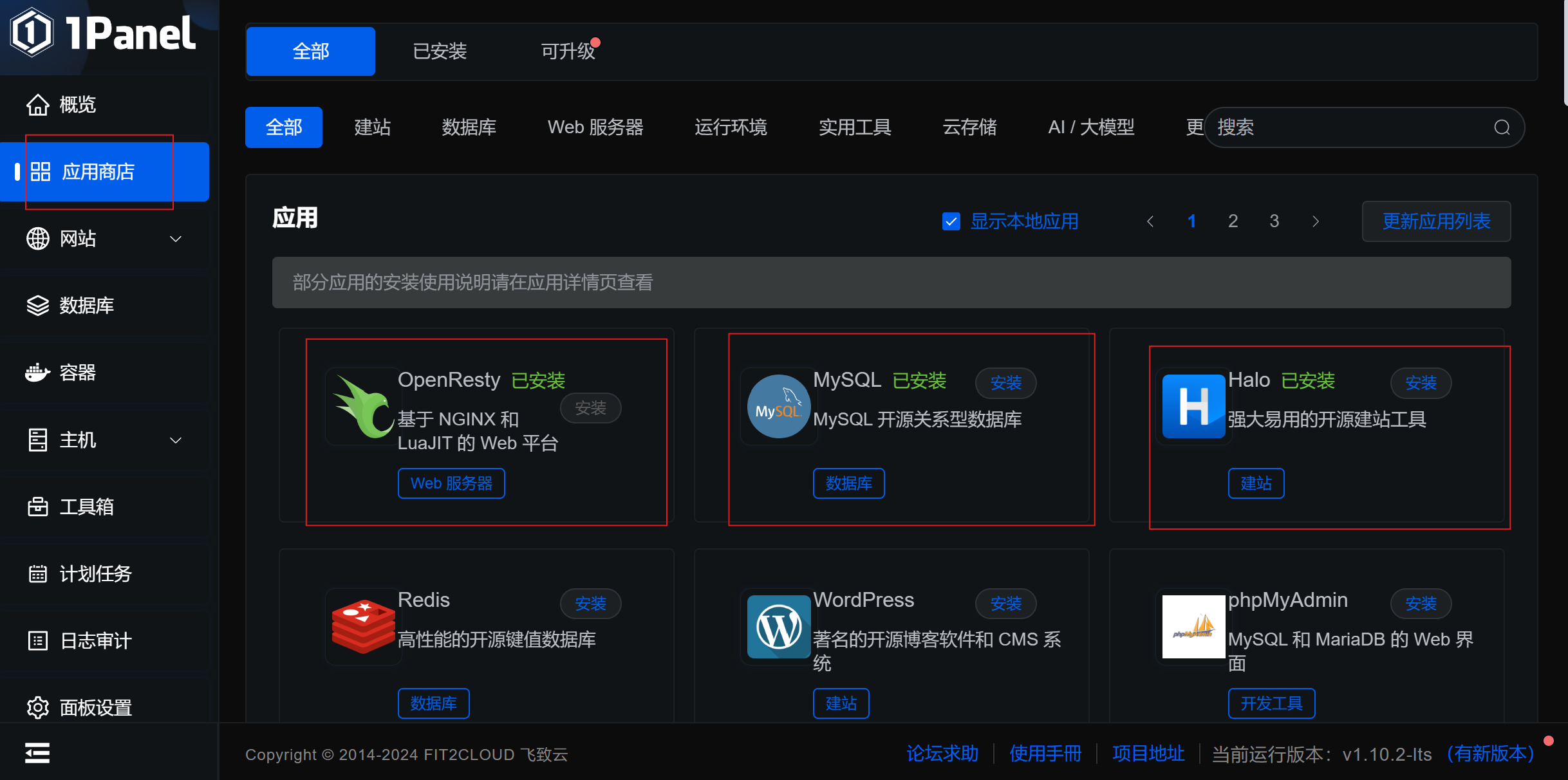Go to page 3 of apps
This screenshot has height=780, width=1568.
point(1274,221)
